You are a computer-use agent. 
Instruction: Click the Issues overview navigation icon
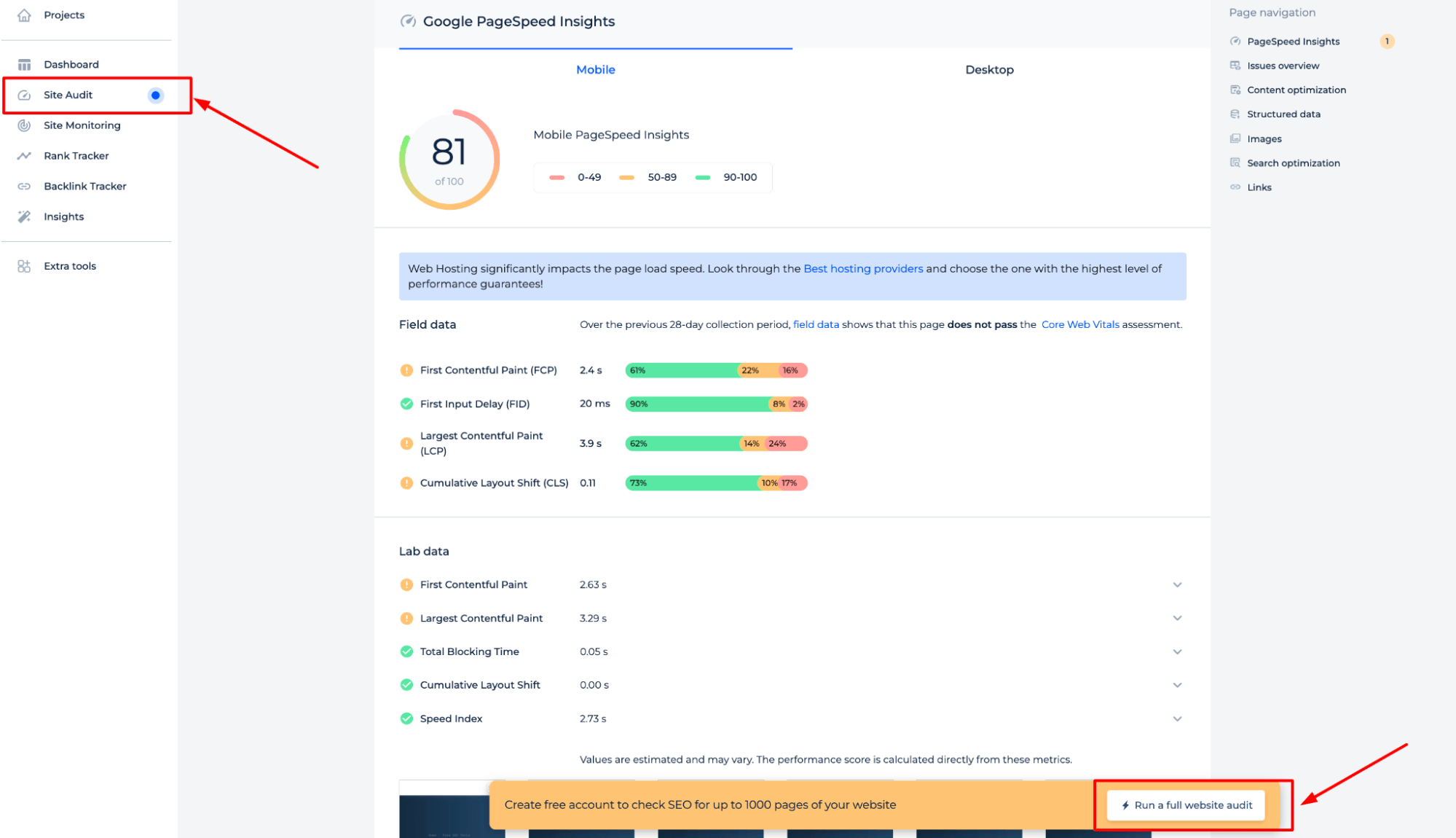click(1235, 66)
